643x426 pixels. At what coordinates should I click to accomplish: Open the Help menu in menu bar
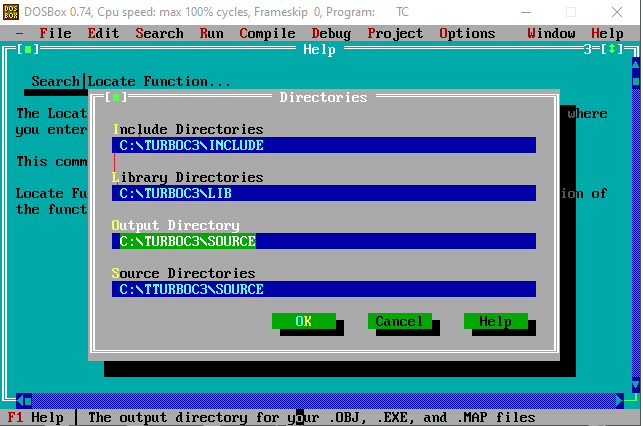pos(607,33)
